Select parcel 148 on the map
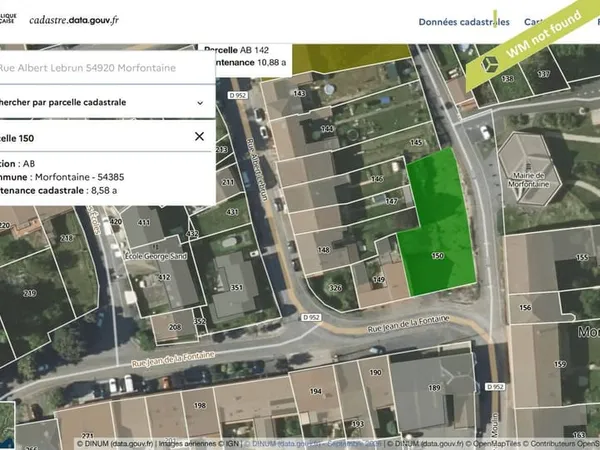Image resolution: width=600 pixels, height=450 pixels. point(324,250)
